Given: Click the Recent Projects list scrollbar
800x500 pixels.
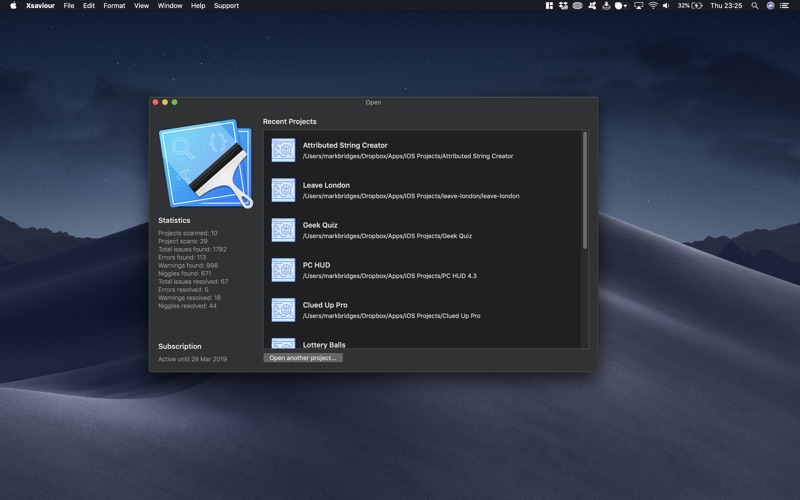Looking at the screenshot, I should tap(584, 190).
